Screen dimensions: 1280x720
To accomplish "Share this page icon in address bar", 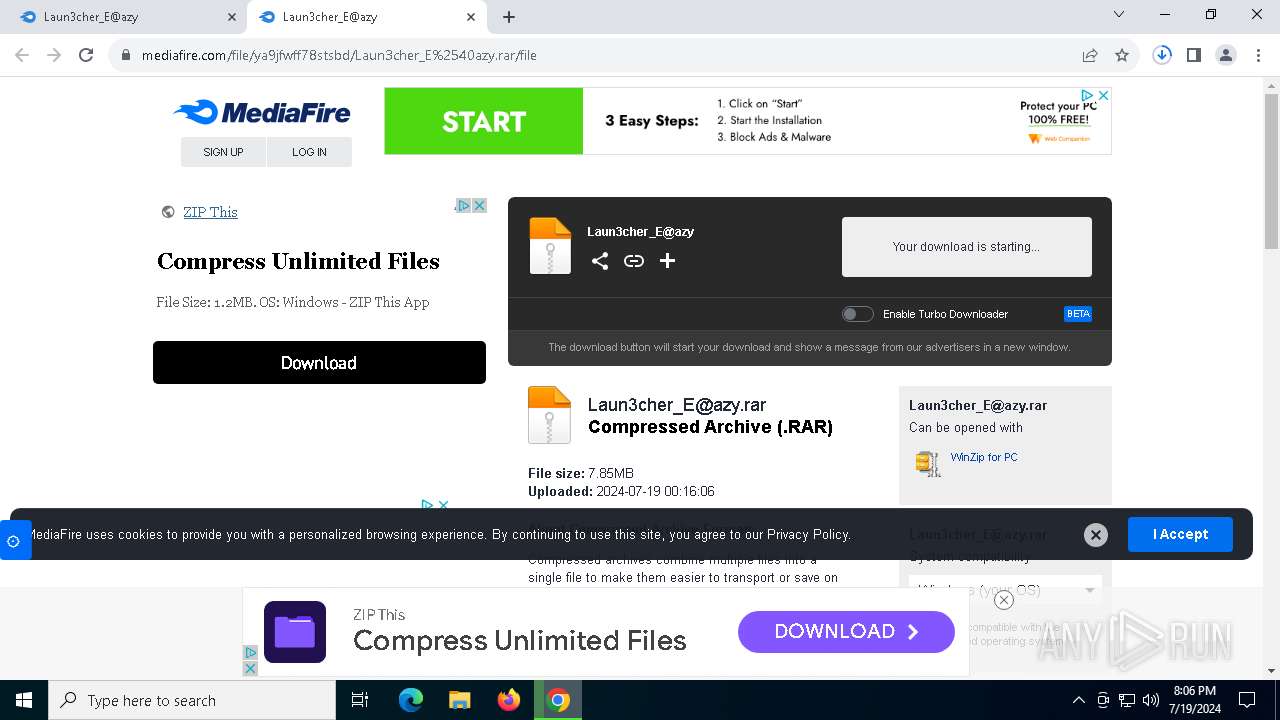I will tap(1090, 55).
